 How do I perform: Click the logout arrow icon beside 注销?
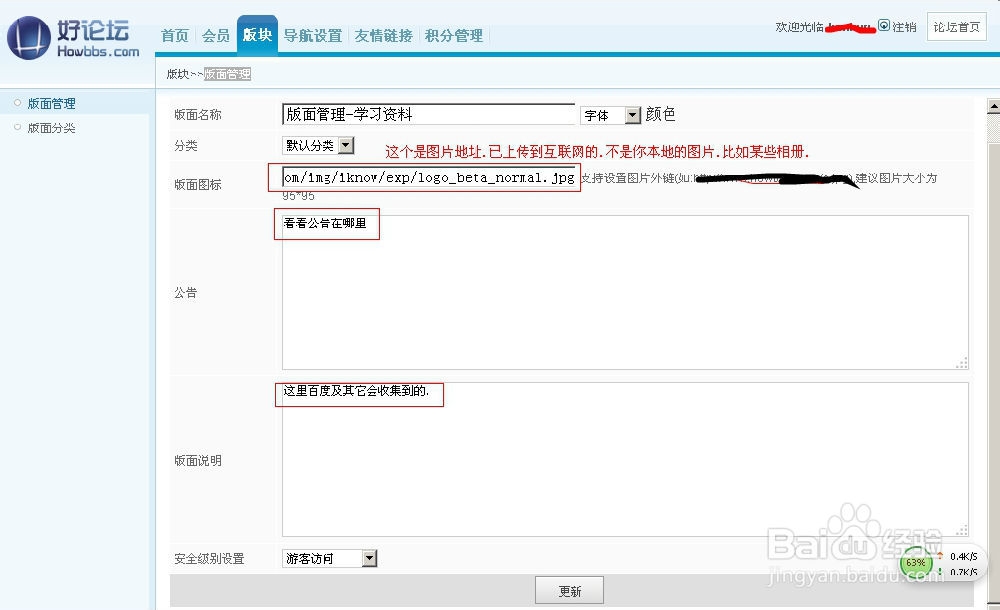click(x=882, y=26)
